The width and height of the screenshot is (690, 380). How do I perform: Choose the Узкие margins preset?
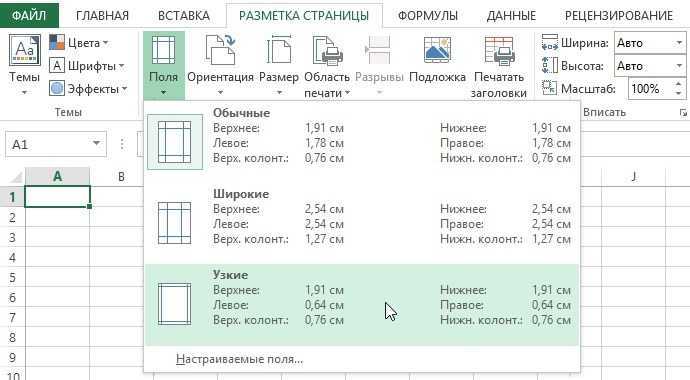(x=362, y=304)
